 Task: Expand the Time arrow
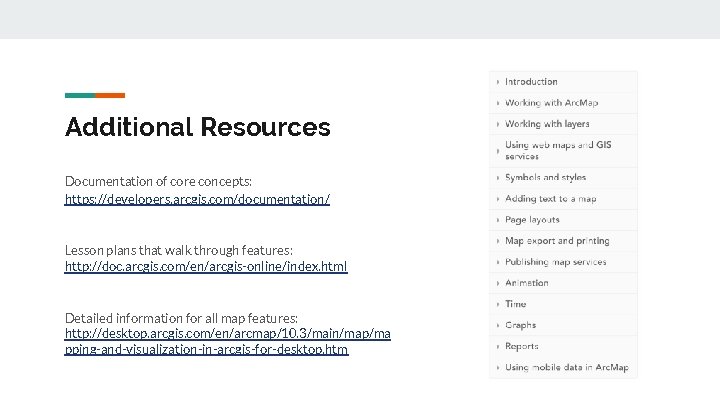point(498,304)
